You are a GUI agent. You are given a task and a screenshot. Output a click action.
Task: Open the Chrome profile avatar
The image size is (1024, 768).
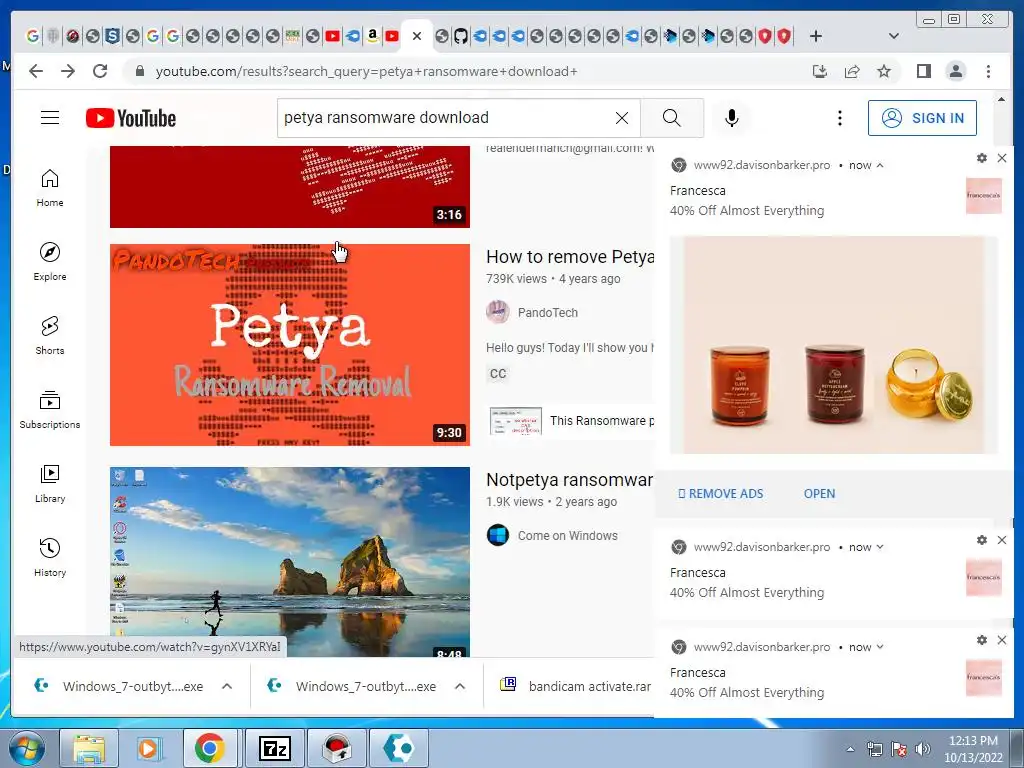(x=956, y=71)
